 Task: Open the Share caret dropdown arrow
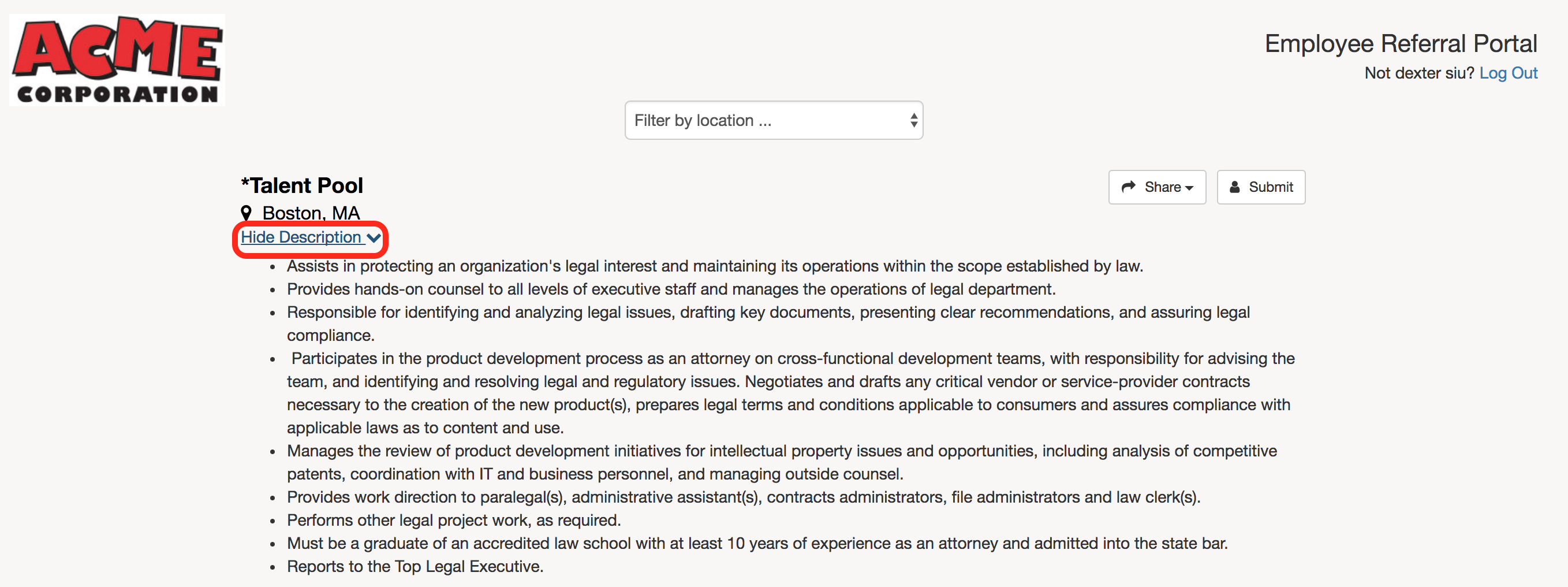[1189, 188]
